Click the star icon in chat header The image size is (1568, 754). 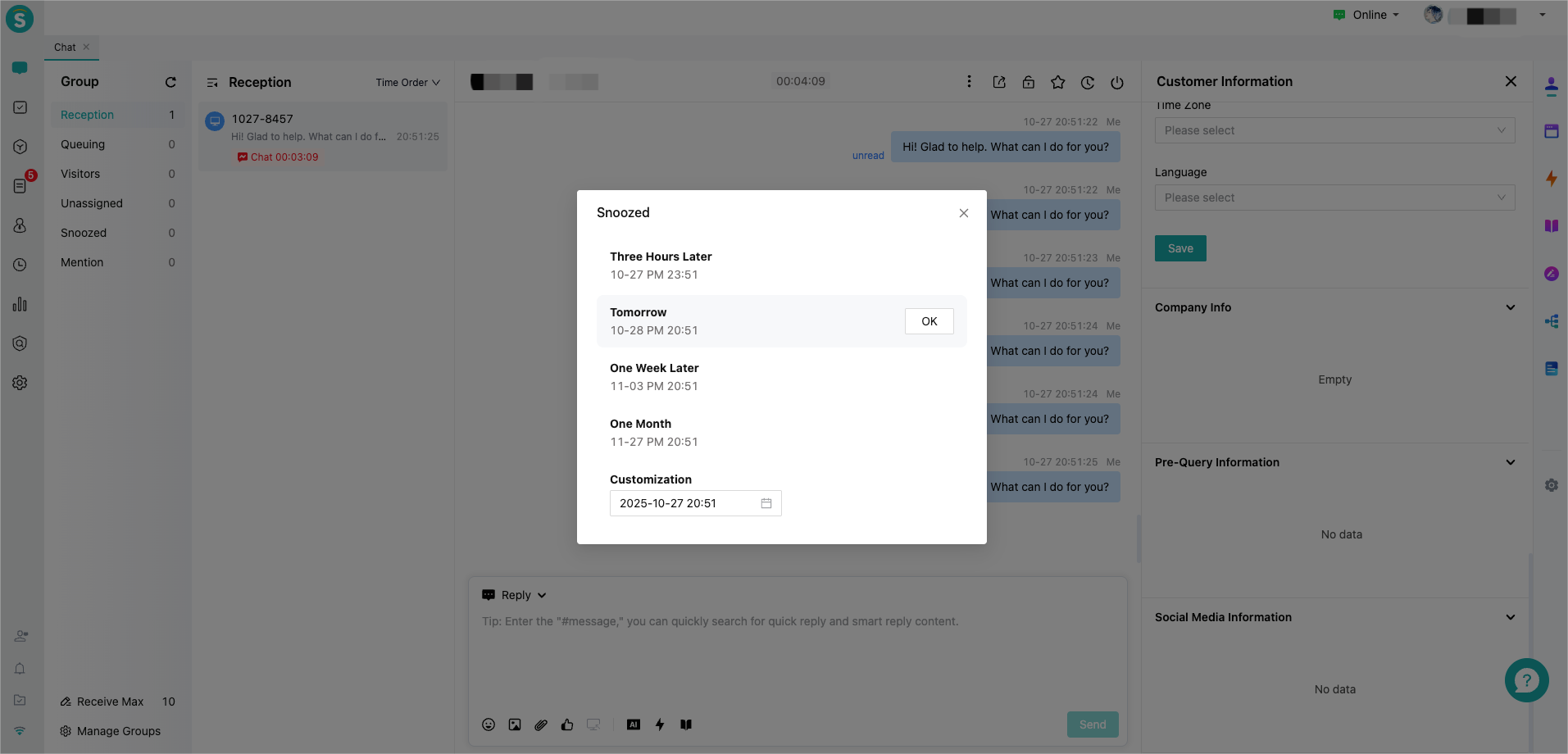[1058, 82]
